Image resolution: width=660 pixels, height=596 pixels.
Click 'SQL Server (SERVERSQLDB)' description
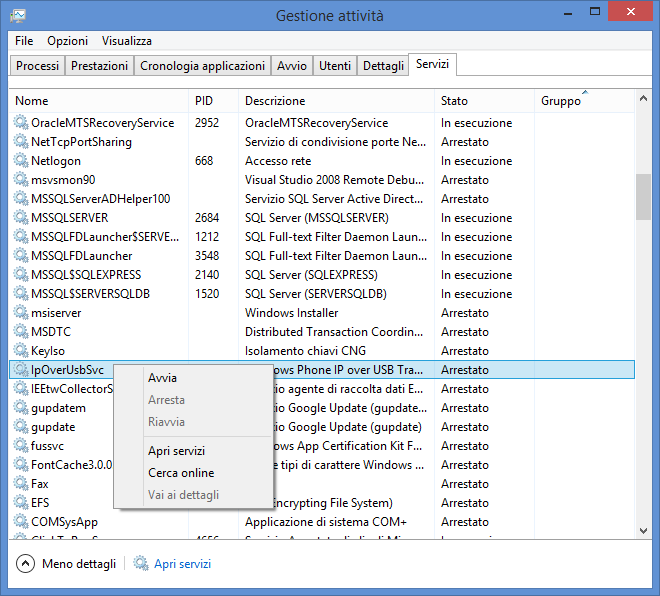coord(316,293)
